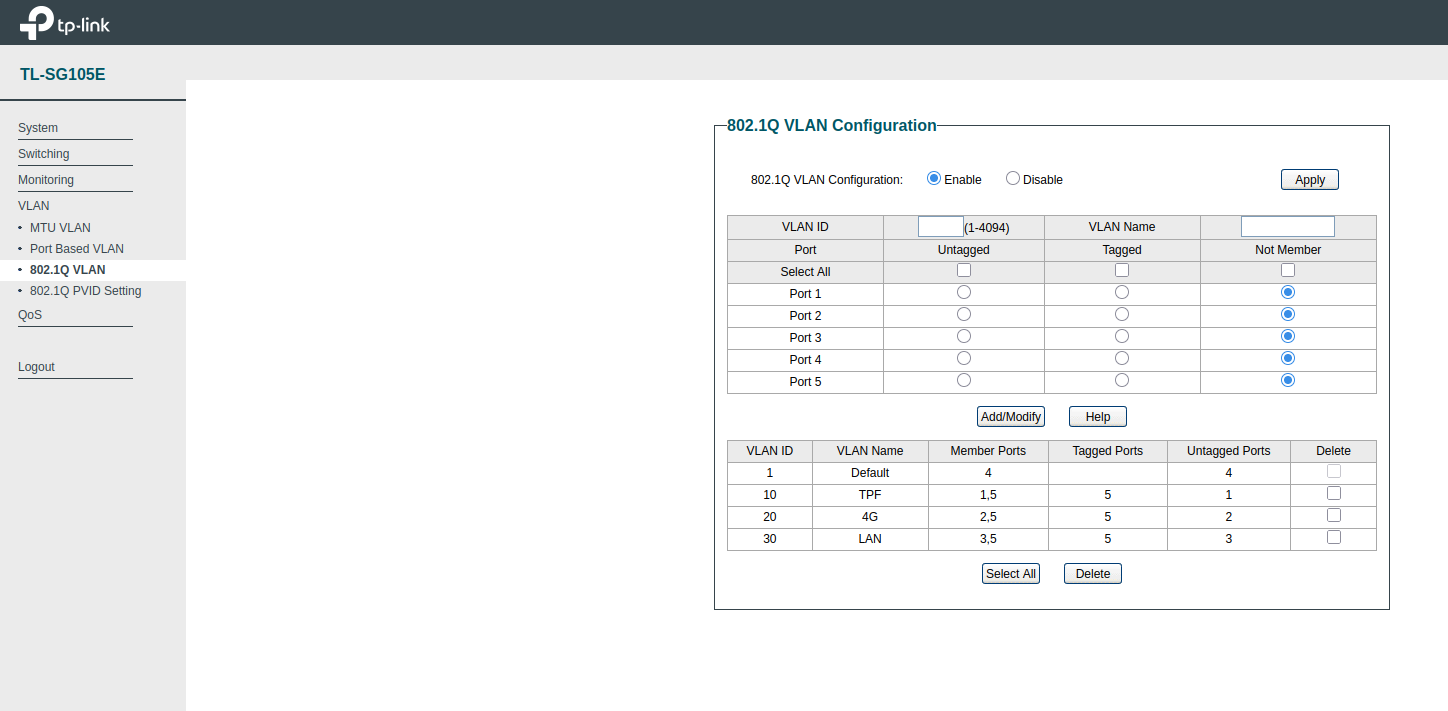1448x711 pixels.
Task: Set Port 1 to Tagged
Action: [1122, 292]
